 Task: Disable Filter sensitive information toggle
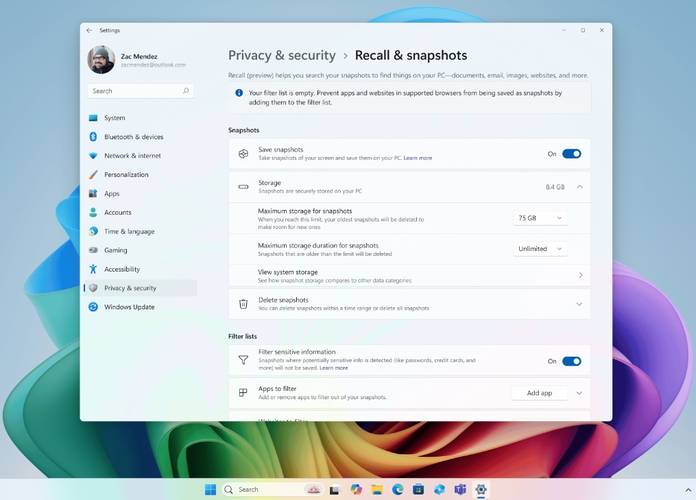click(571, 361)
